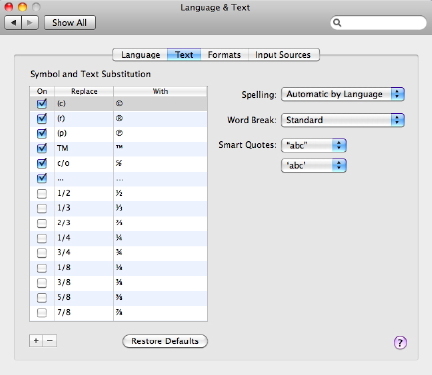Click Restore Defaults button

click(165, 341)
